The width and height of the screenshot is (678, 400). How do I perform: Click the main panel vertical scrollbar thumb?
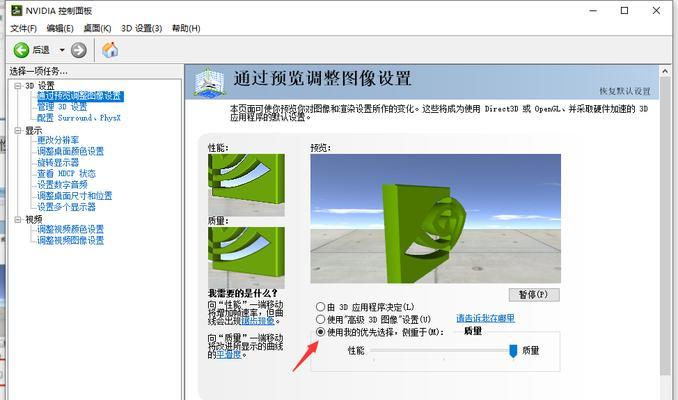pyautogui.click(x=665, y=226)
